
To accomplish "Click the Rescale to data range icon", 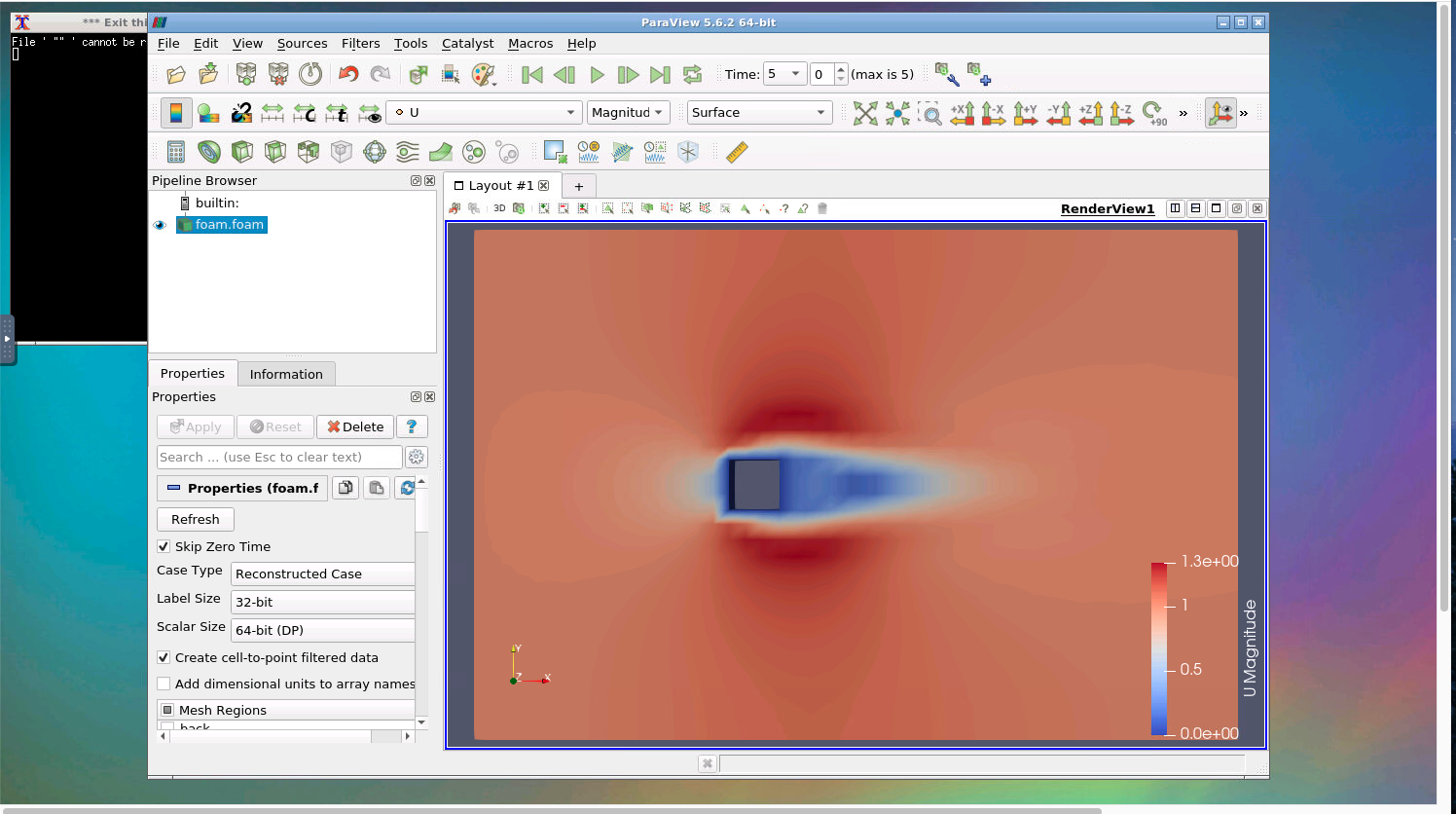I will pos(273,113).
